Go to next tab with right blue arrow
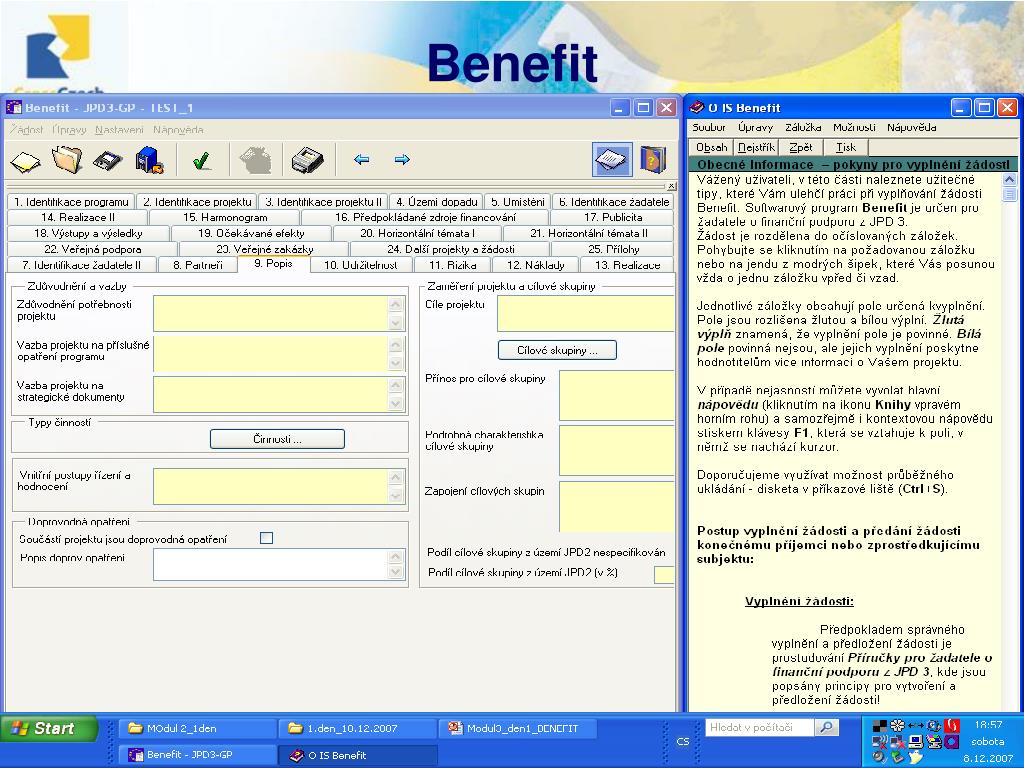This screenshot has width=1024, height=768. (x=402, y=159)
